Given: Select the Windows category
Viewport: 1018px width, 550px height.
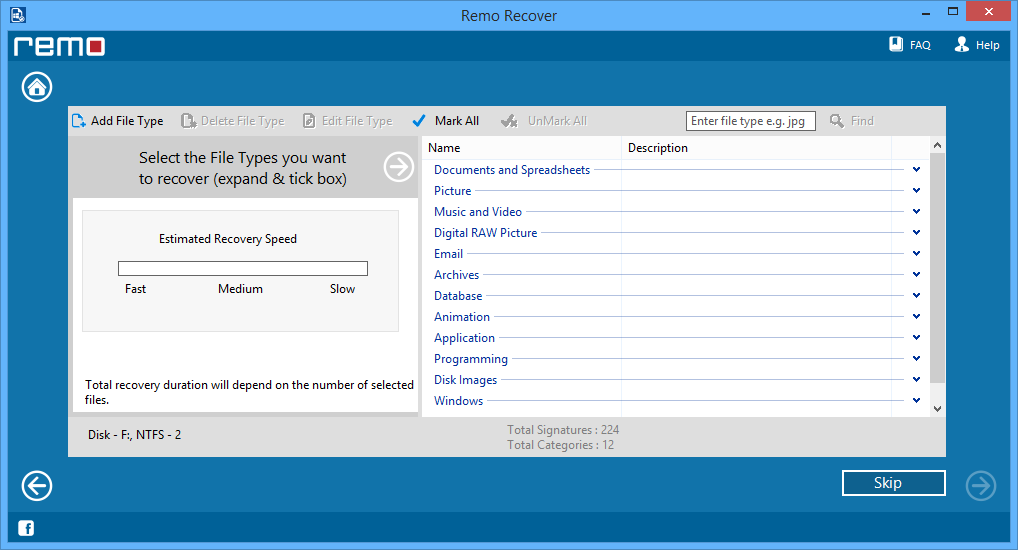Looking at the screenshot, I should (x=458, y=401).
